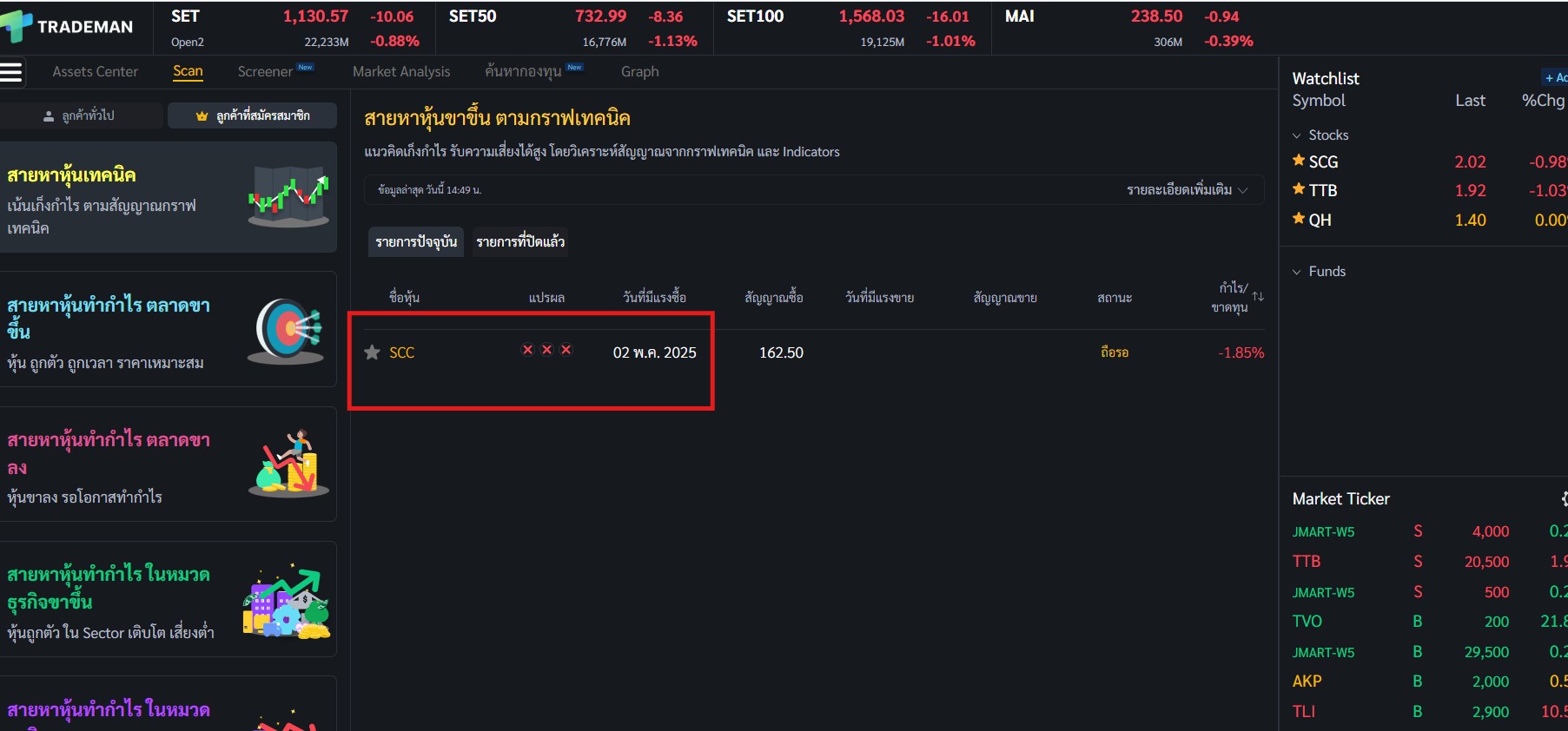Open SCC stock link
Image resolution: width=1568 pixels, height=731 pixels.
[x=401, y=352]
